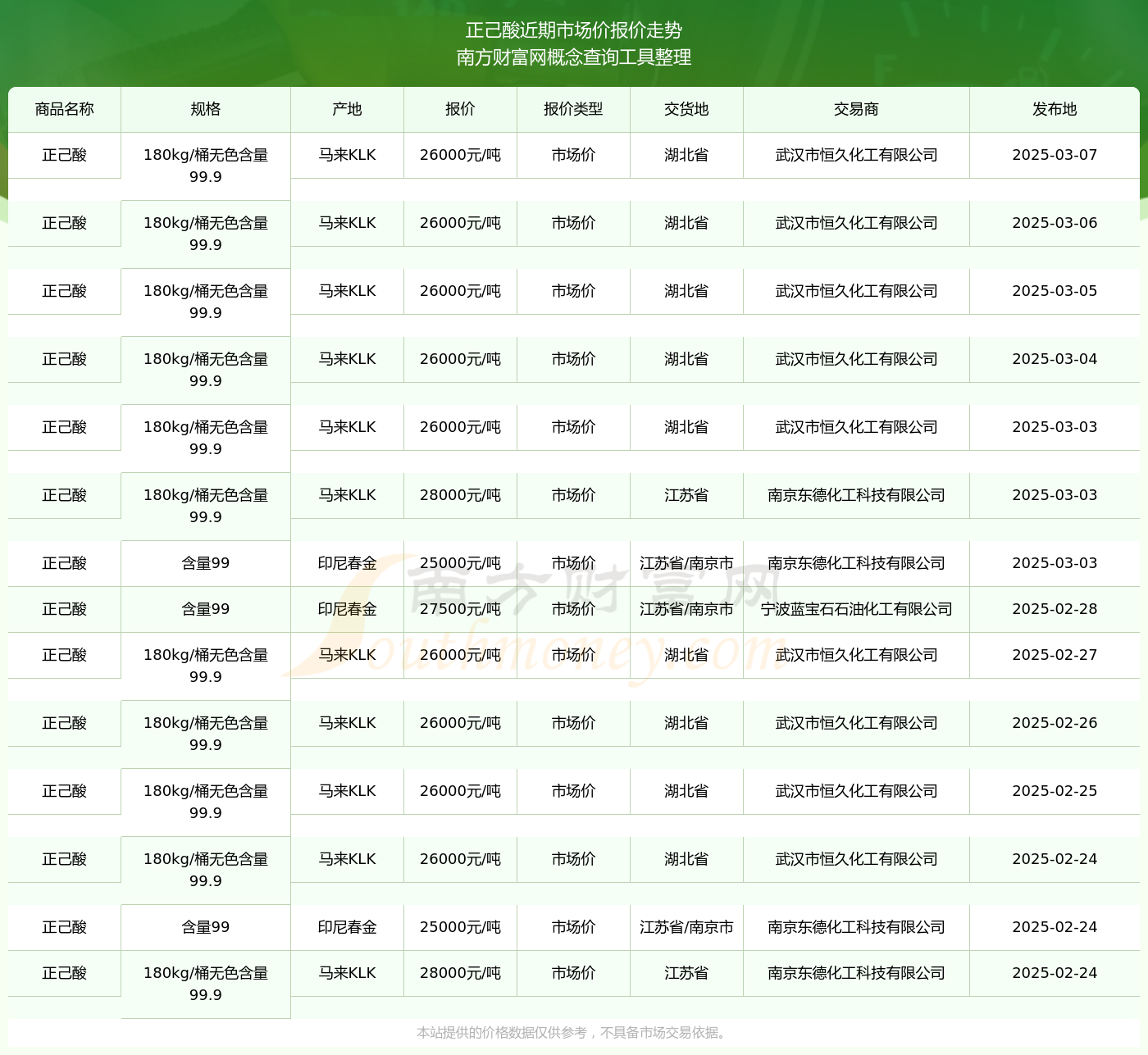The width and height of the screenshot is (1148, 1055).
Task: Click 武汉市恒久化工有限公司 in the 2025-03-07 row
Action: tap(857, 155)
